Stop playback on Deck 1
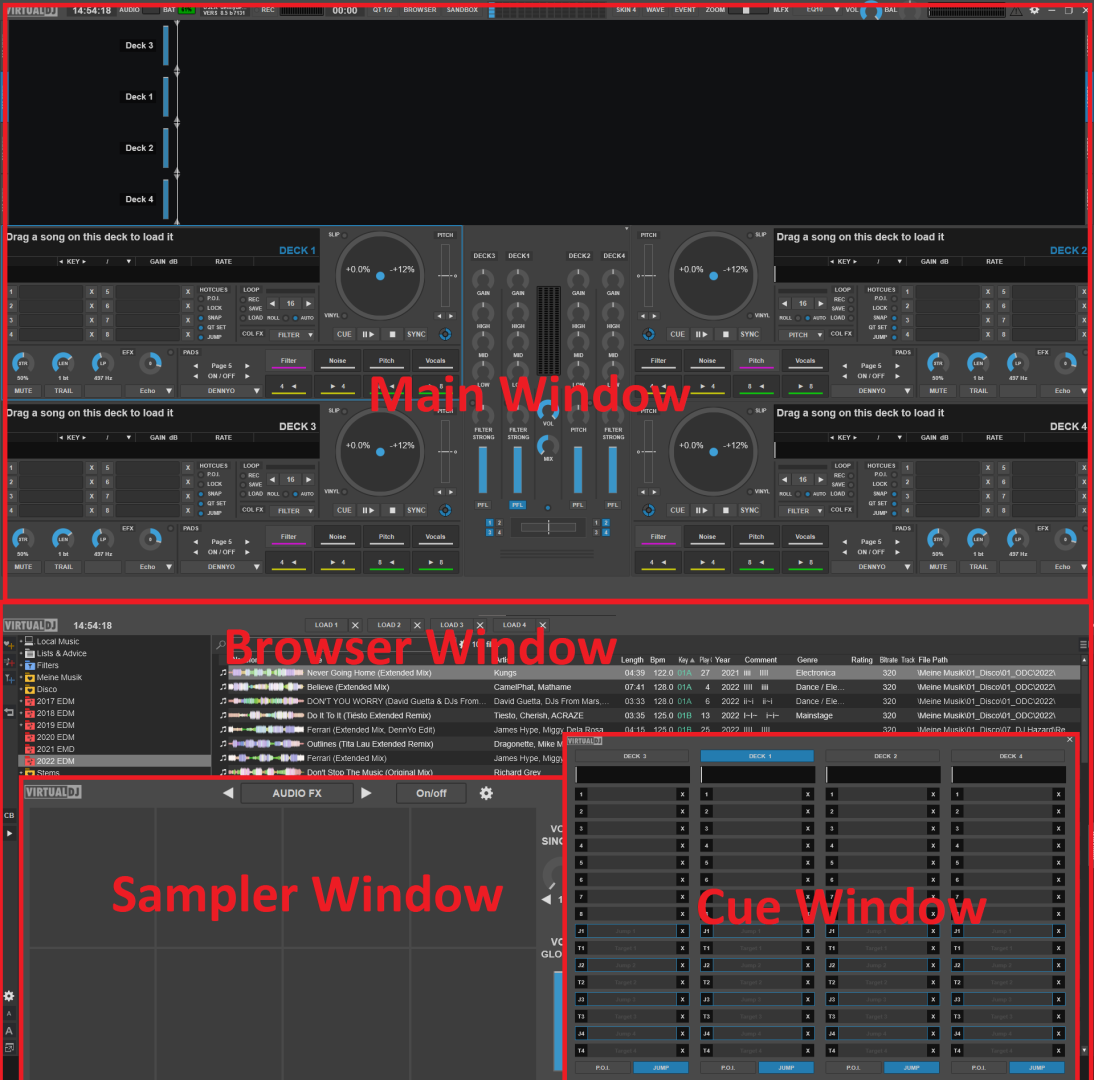This screenshot has height=1080, width=1094. [x=392, y=334]
